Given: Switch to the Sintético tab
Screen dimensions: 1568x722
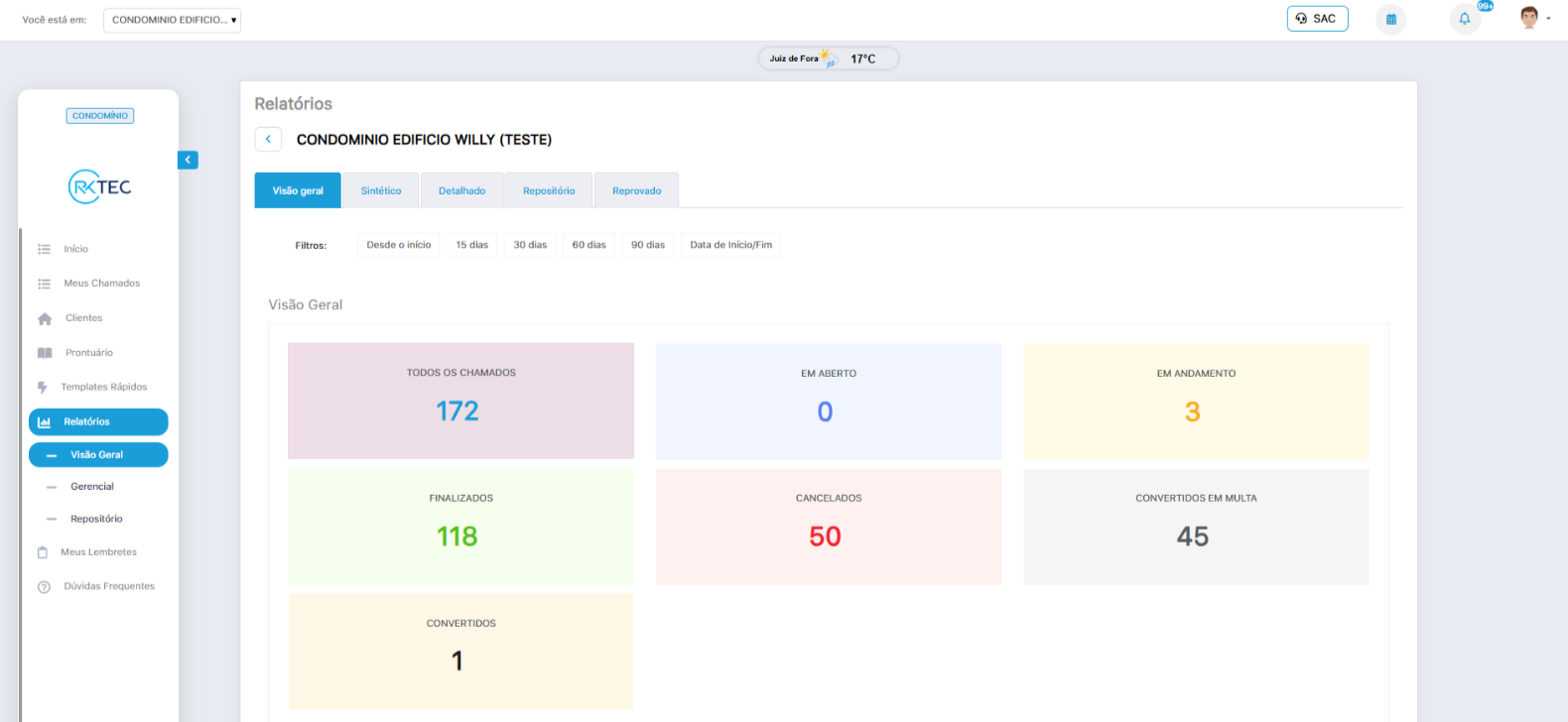Looking at the screenshot, I should [381, 190].
